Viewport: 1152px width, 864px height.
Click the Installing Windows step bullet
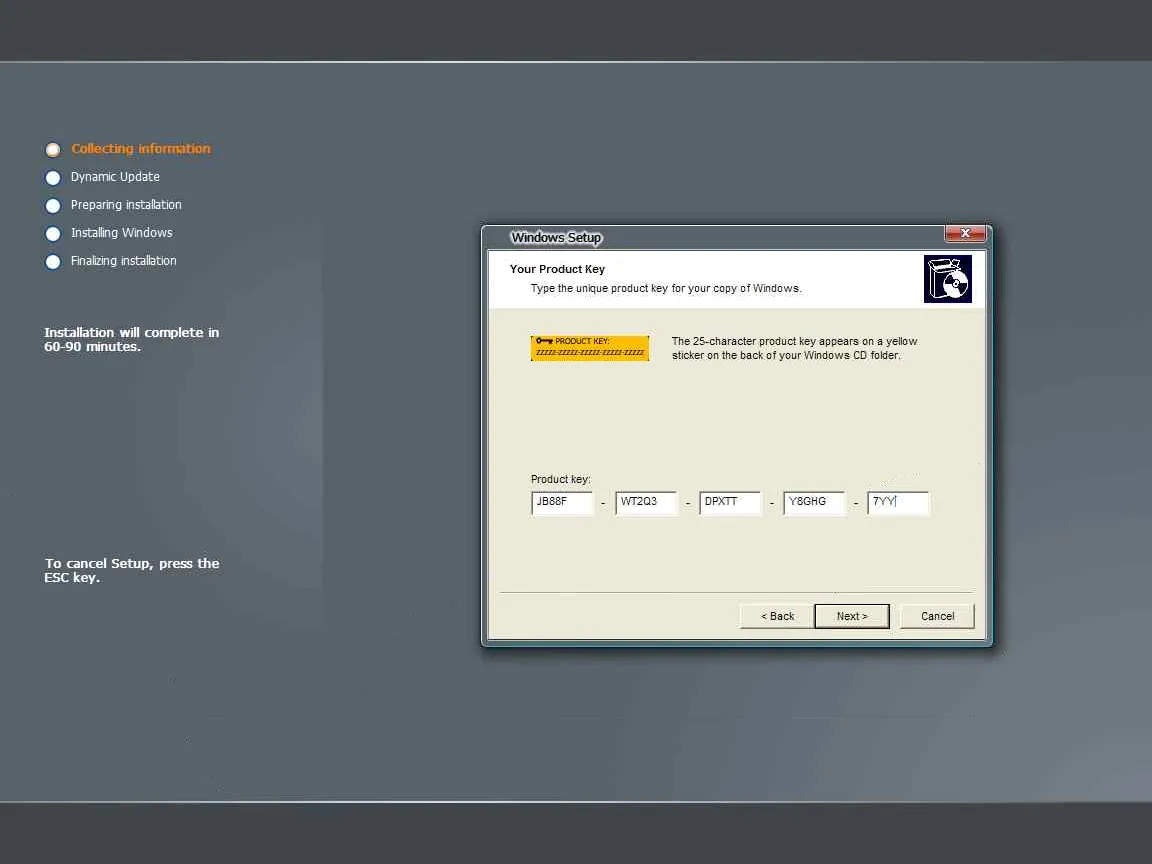click(x=53, y=234)
